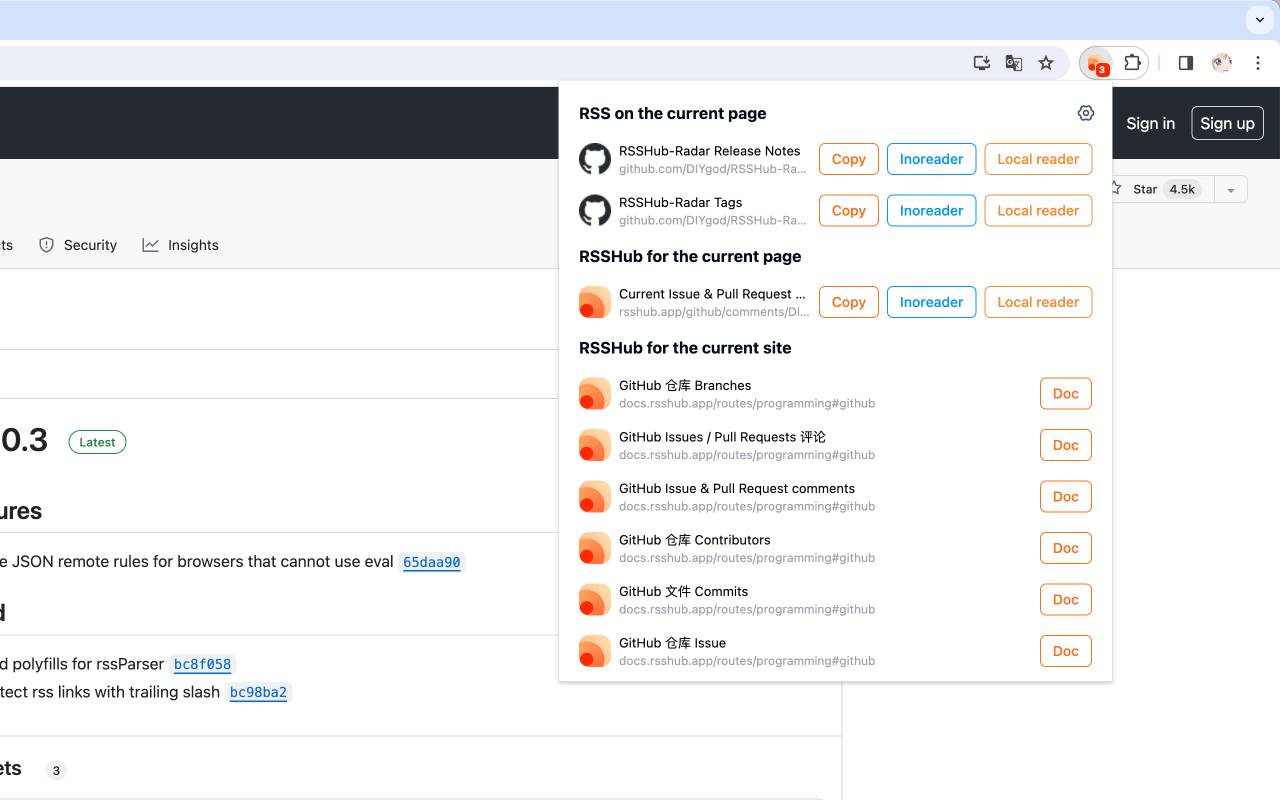Open RSSHub Radar settings gear
Screen dimensions: 1280x800
[x=1086, y=113]
